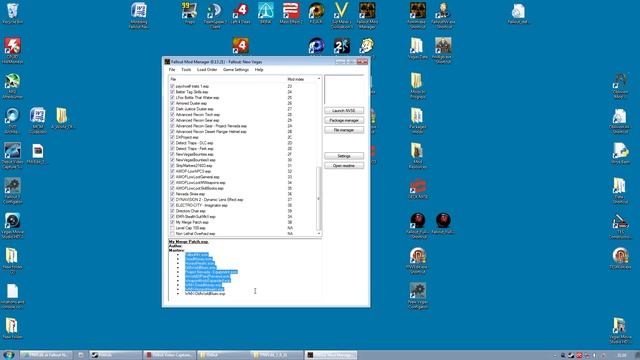Click the mod list scrollbar up arrow

[319, 79]
